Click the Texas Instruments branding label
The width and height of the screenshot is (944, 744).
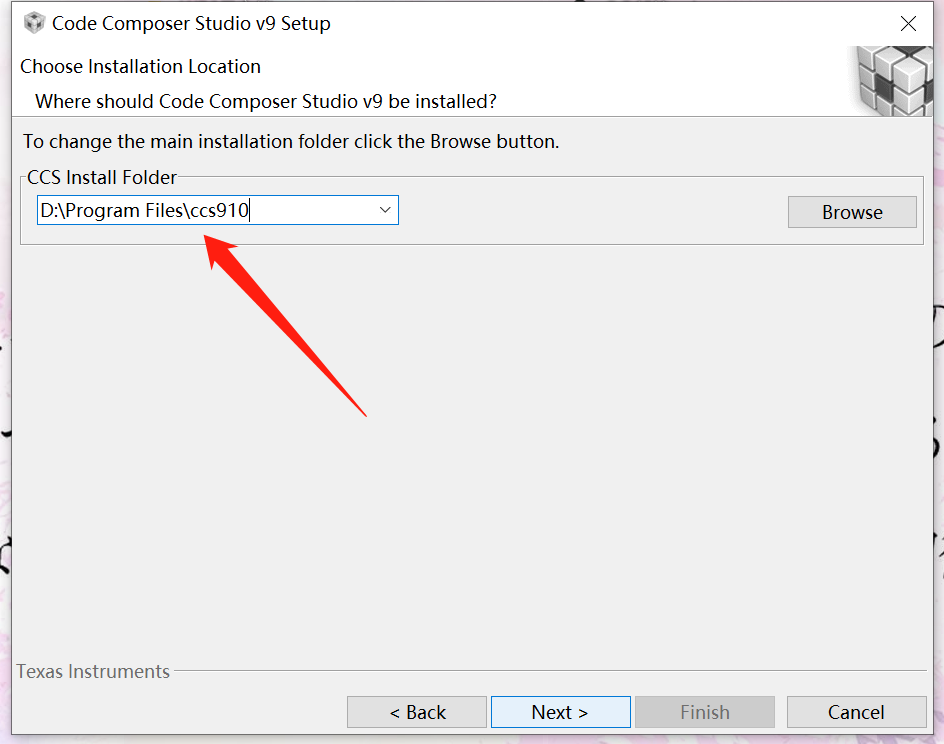pos(93,671)
